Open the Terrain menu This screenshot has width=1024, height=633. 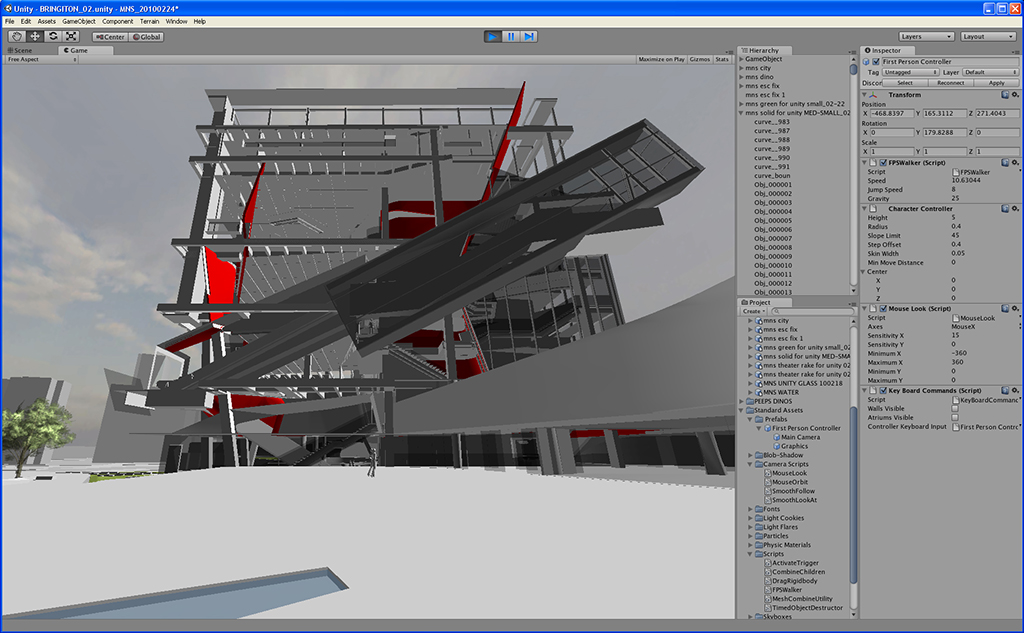pos(148,21)
